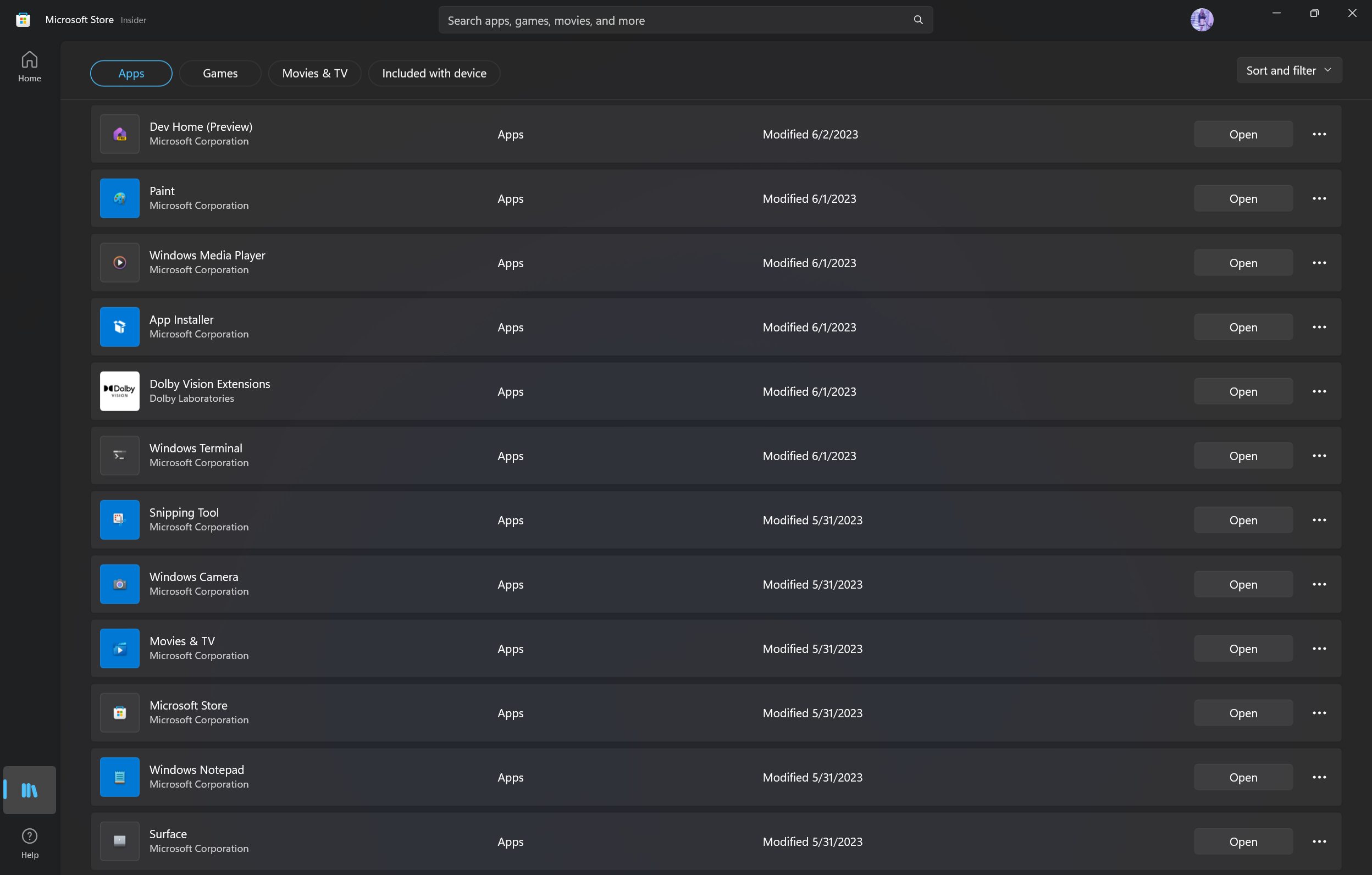Open the Windows Terminal app

[1243, 455]
